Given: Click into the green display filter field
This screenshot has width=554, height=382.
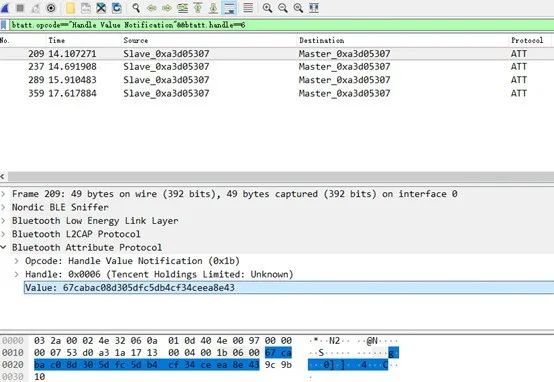Looking at the screenshot, I should click(x=281, y=25).
